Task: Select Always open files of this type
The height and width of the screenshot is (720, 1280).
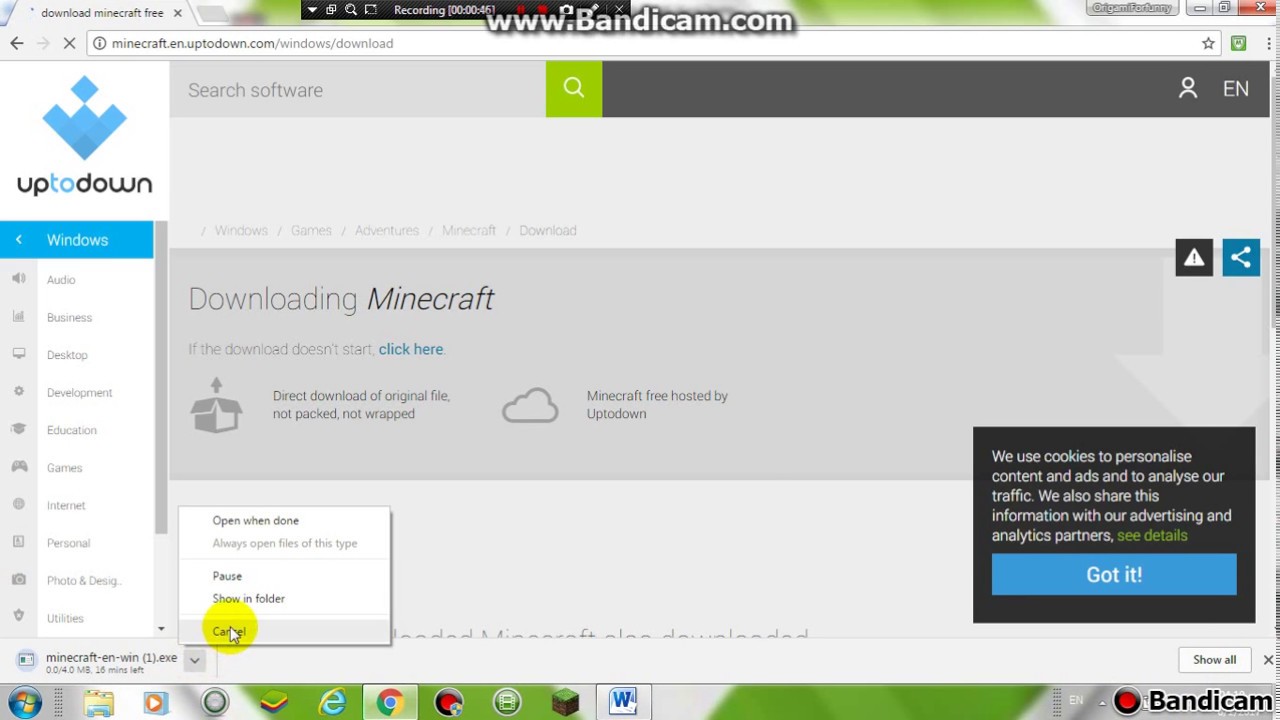Action: [x=284, y=543]
